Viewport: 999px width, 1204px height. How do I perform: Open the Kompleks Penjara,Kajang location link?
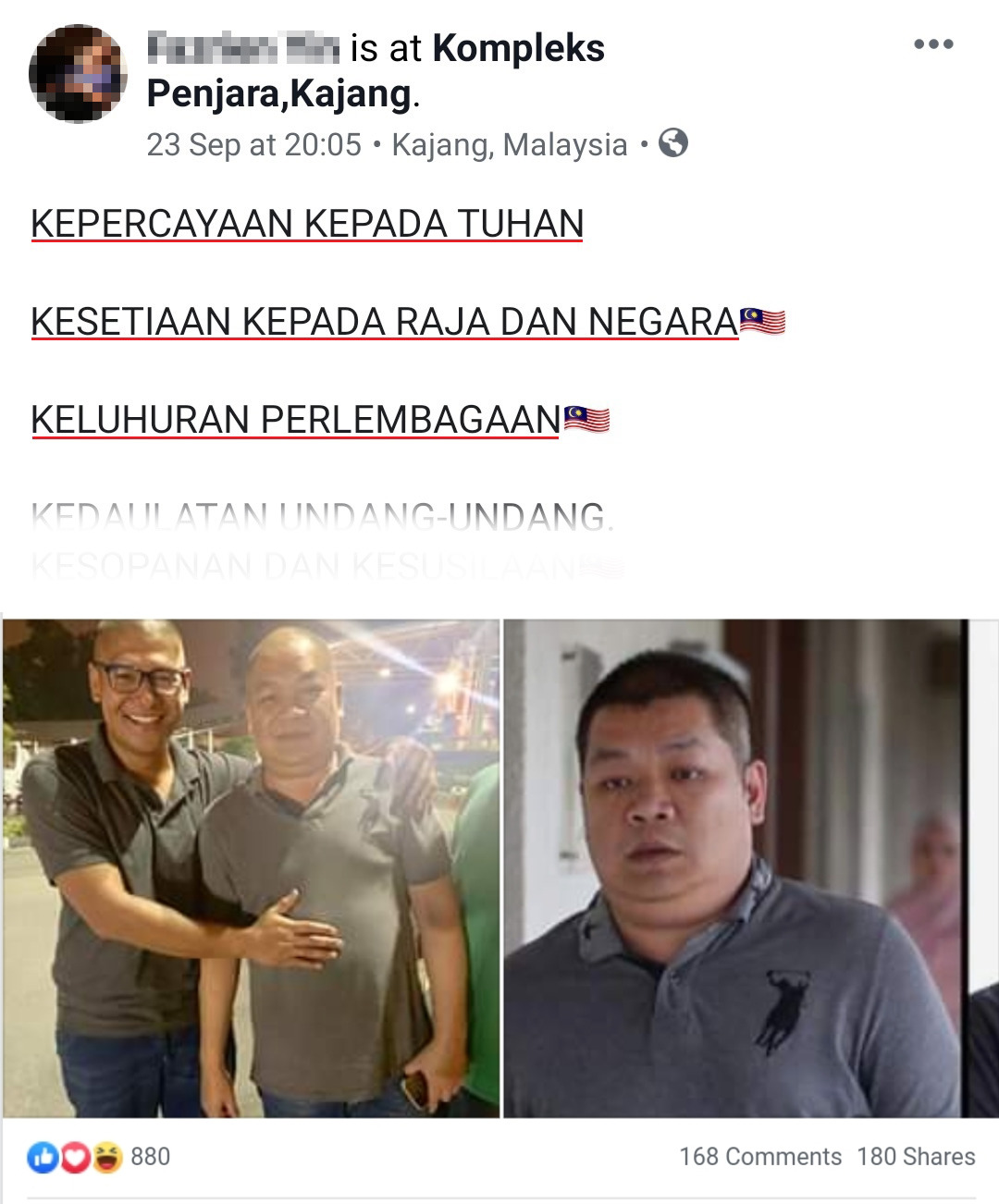376,70
